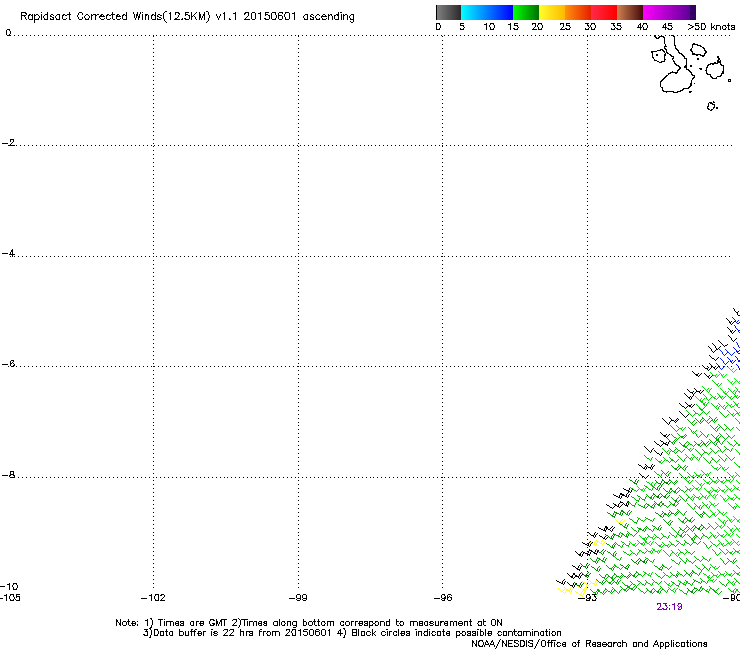Click the '-102' longitude axis label
740x650 pixels.
pos(153,598)
